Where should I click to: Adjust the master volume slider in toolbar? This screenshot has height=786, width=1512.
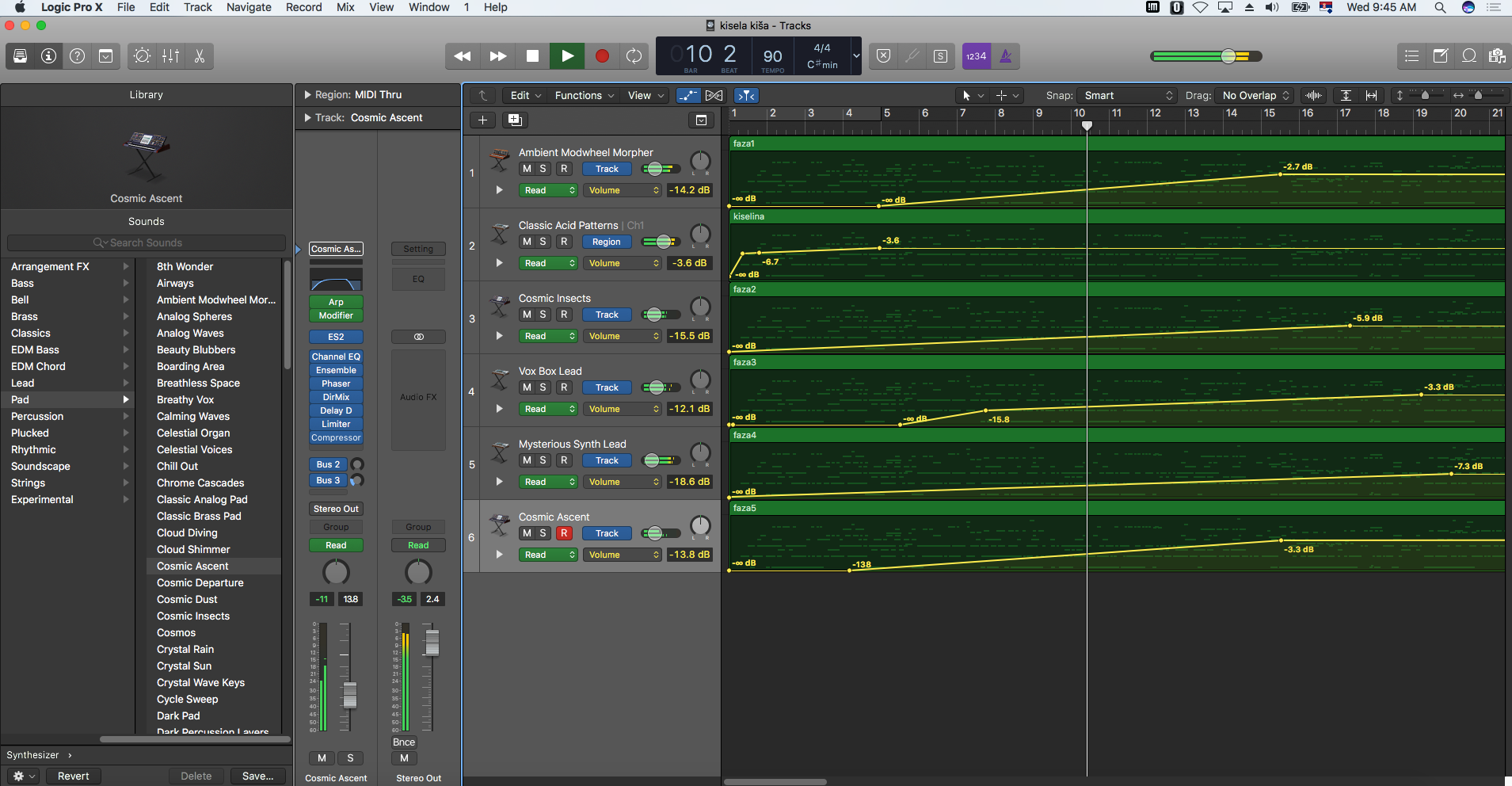click(x=1228, y=56)
